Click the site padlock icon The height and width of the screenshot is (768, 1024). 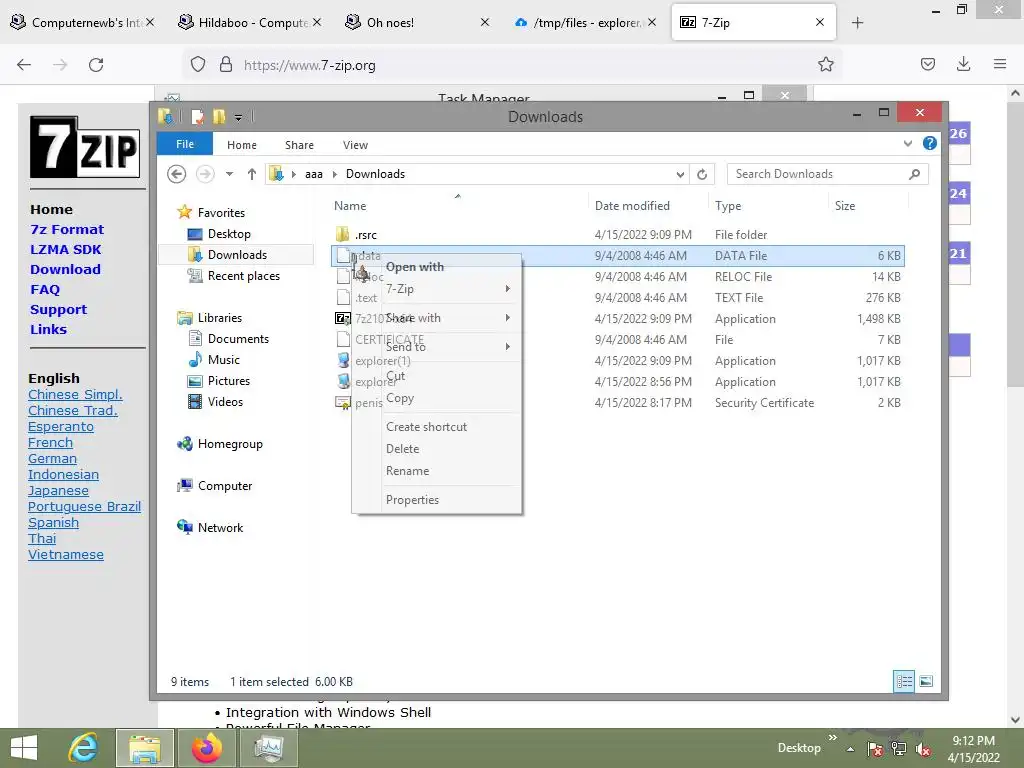coord(226,64)
